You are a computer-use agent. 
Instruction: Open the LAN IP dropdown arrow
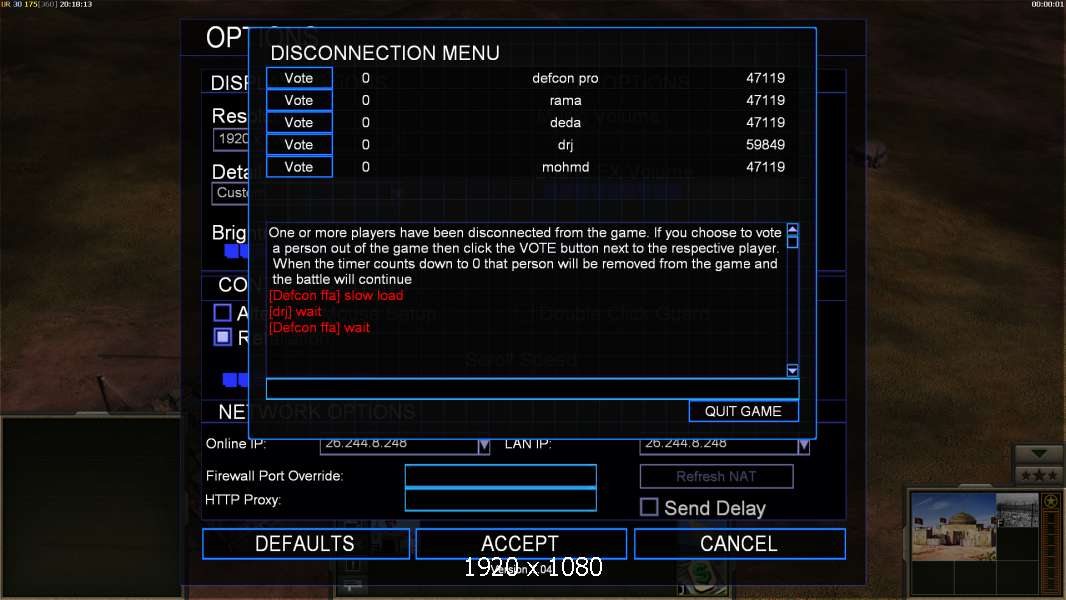click(804, 446)
